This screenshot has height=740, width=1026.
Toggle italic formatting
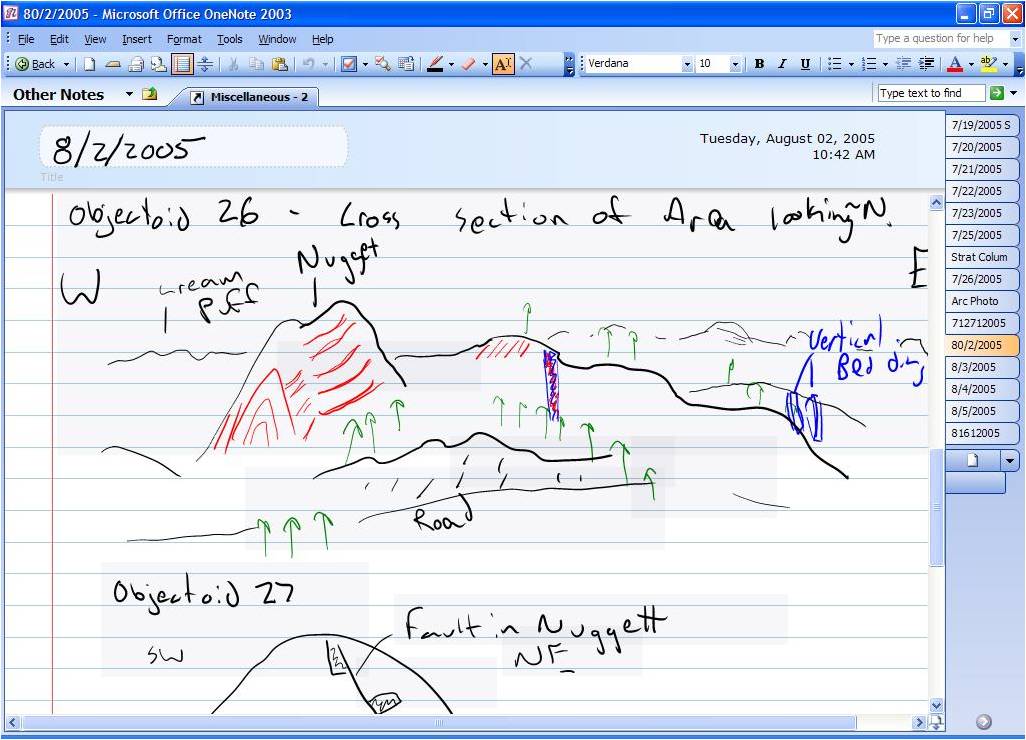pos(781,64)
